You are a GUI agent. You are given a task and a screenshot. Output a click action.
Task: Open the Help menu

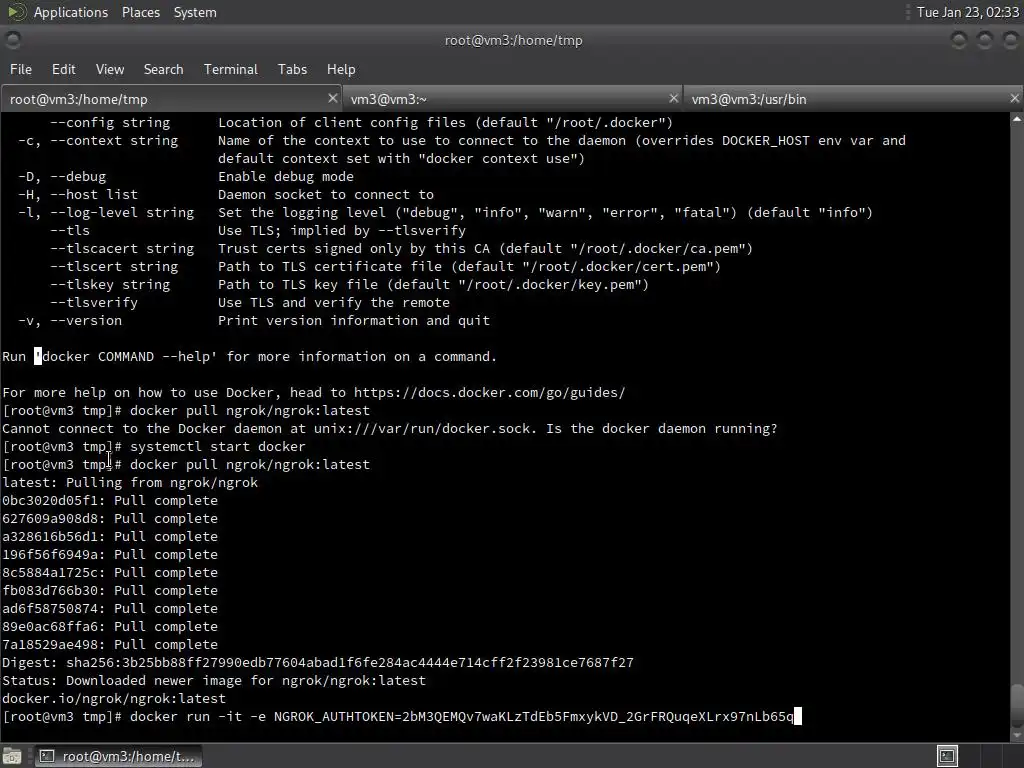pos(341,69)
